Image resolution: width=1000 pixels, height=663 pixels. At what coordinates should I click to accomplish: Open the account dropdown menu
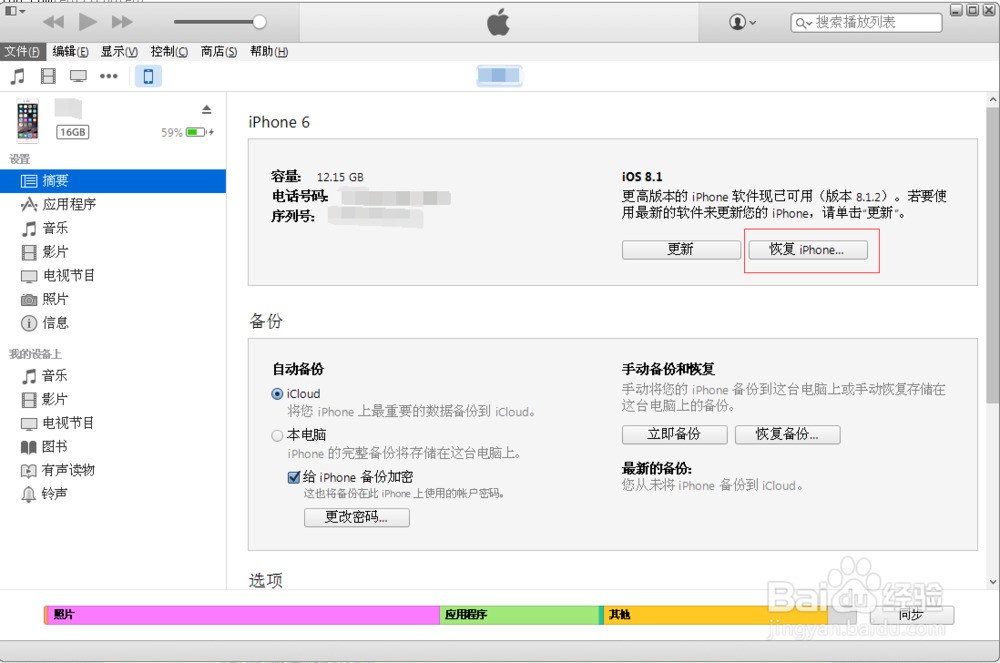[742, 22]
